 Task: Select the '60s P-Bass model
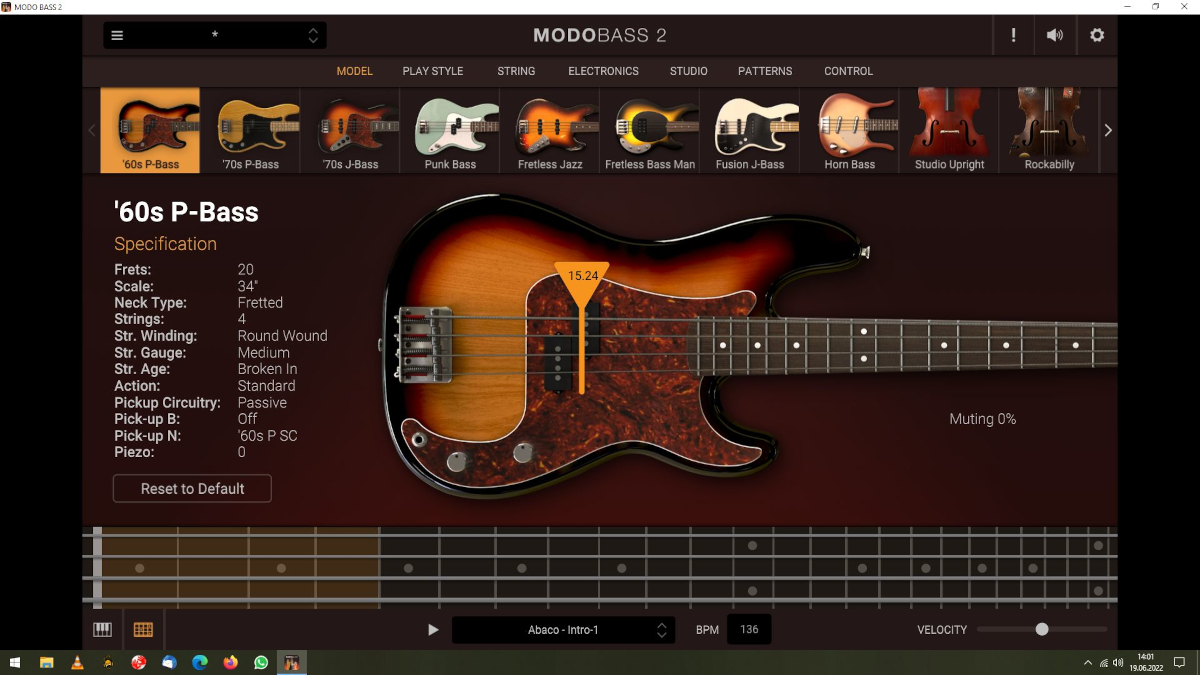(x=150, y=130)
